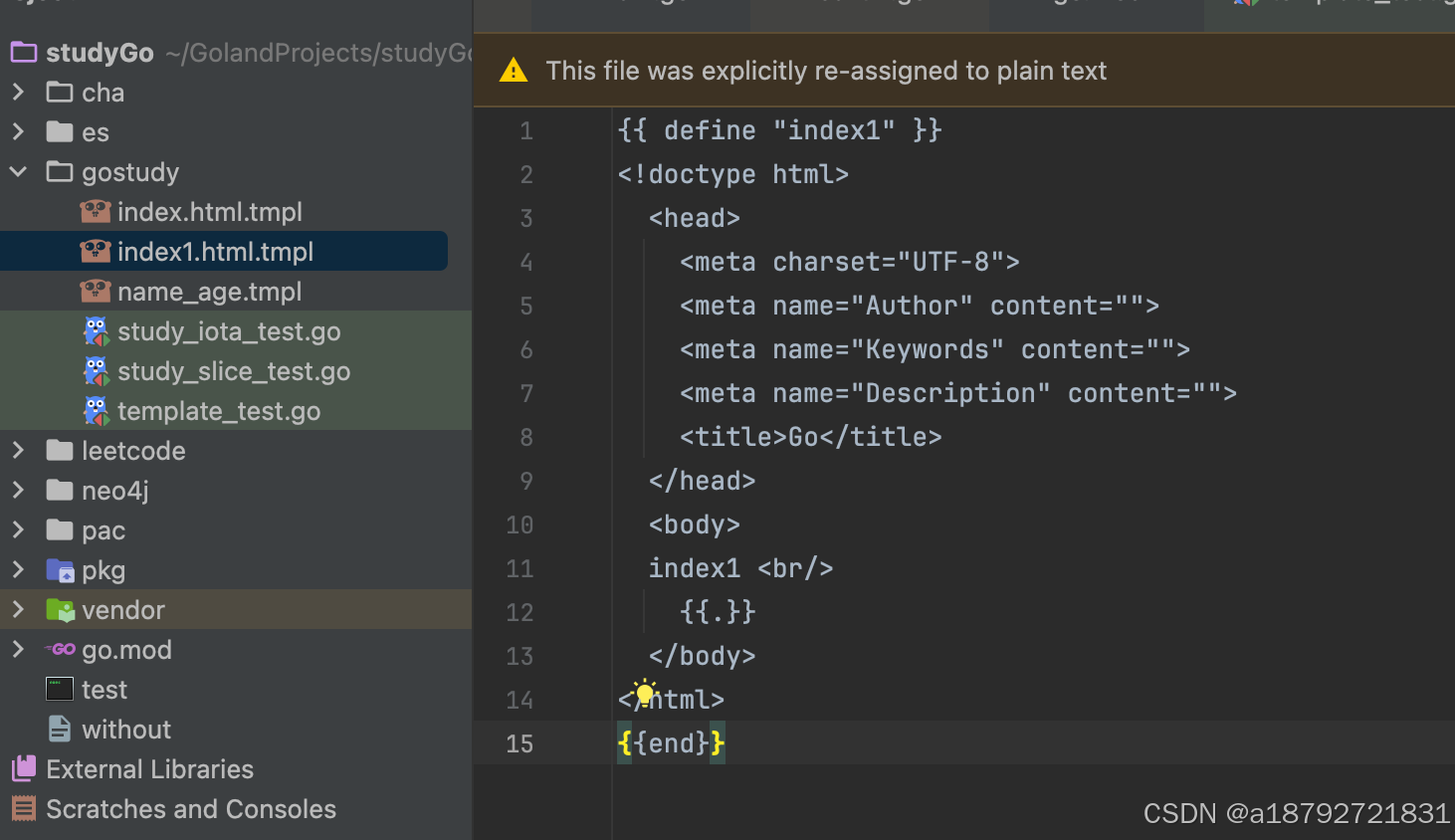Image resolution: width=1455 pixels, height=840 pixels.
Task: Click the cha folder icon
Action: 60,93
